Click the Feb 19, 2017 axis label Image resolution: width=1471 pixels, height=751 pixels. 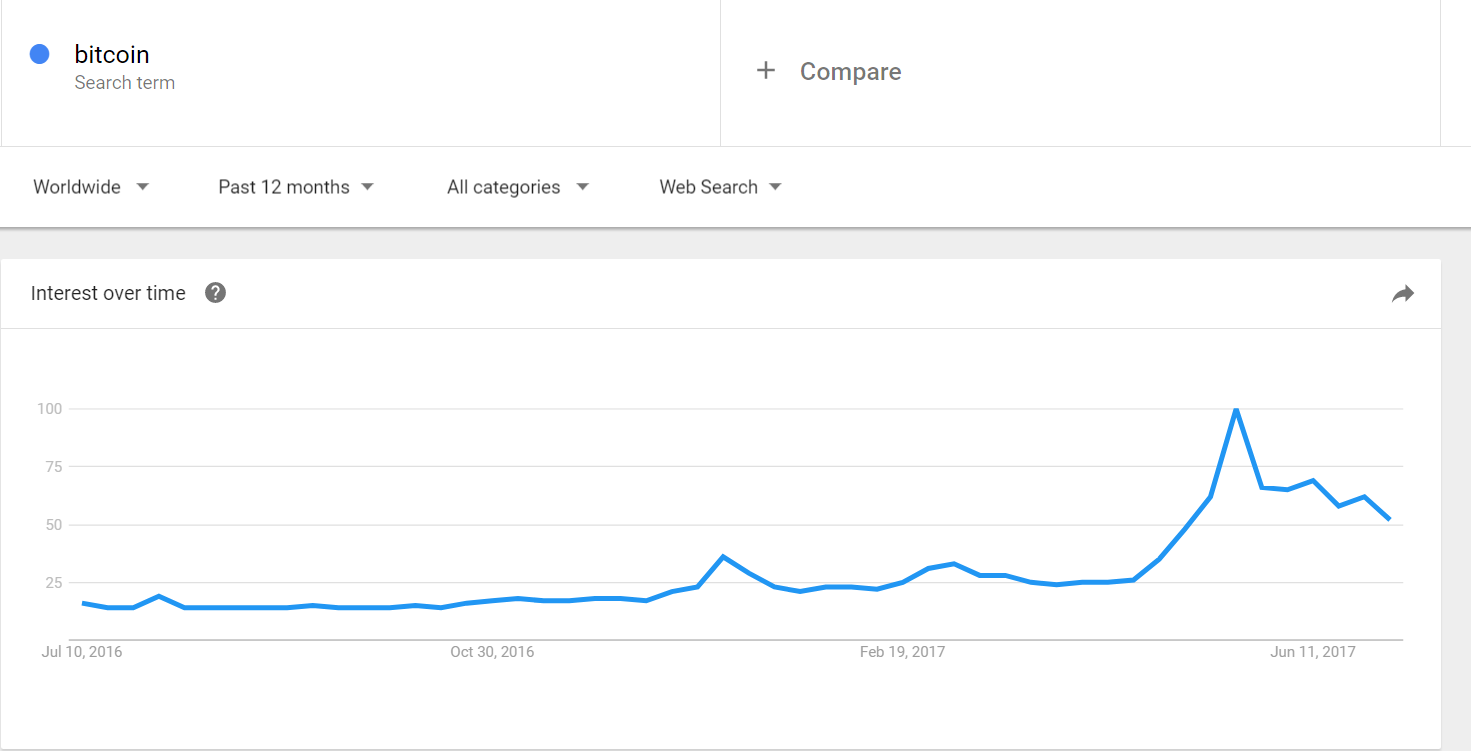pyautogui.click(x=902, y=652)
